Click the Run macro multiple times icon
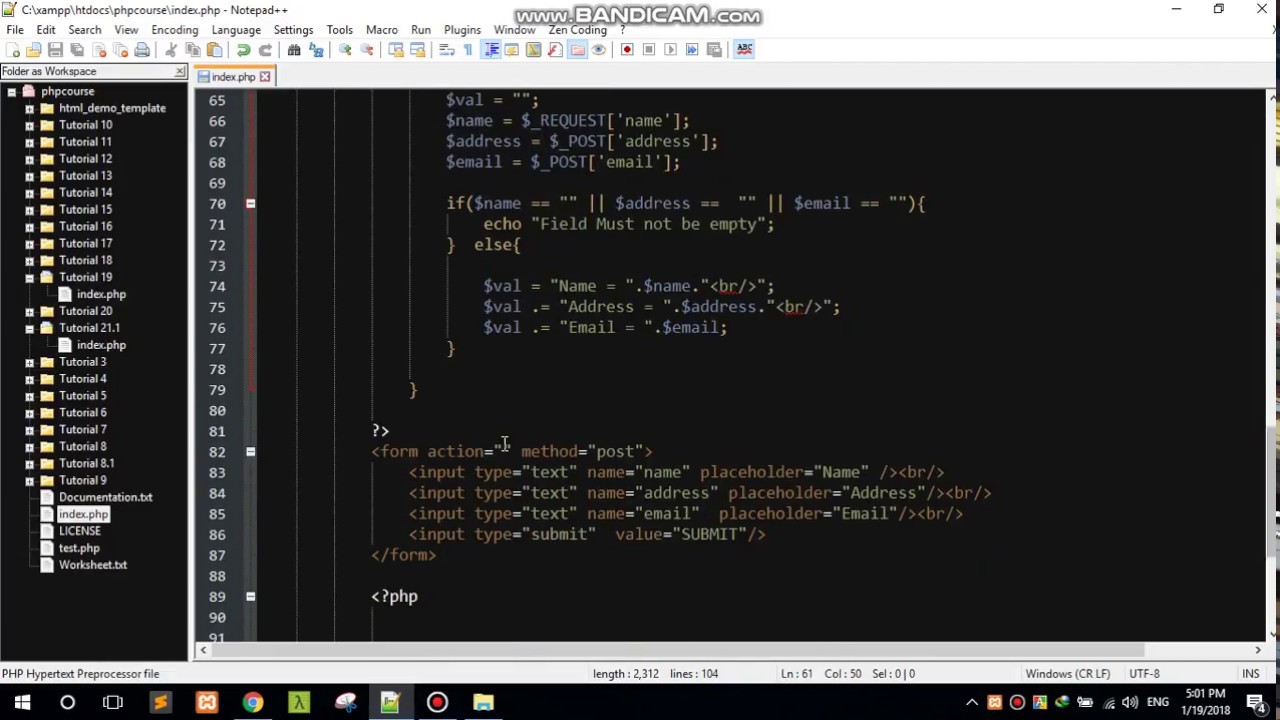Image resolution: width=1280 pixels, height=720 pixels. [x=692, y=50]
